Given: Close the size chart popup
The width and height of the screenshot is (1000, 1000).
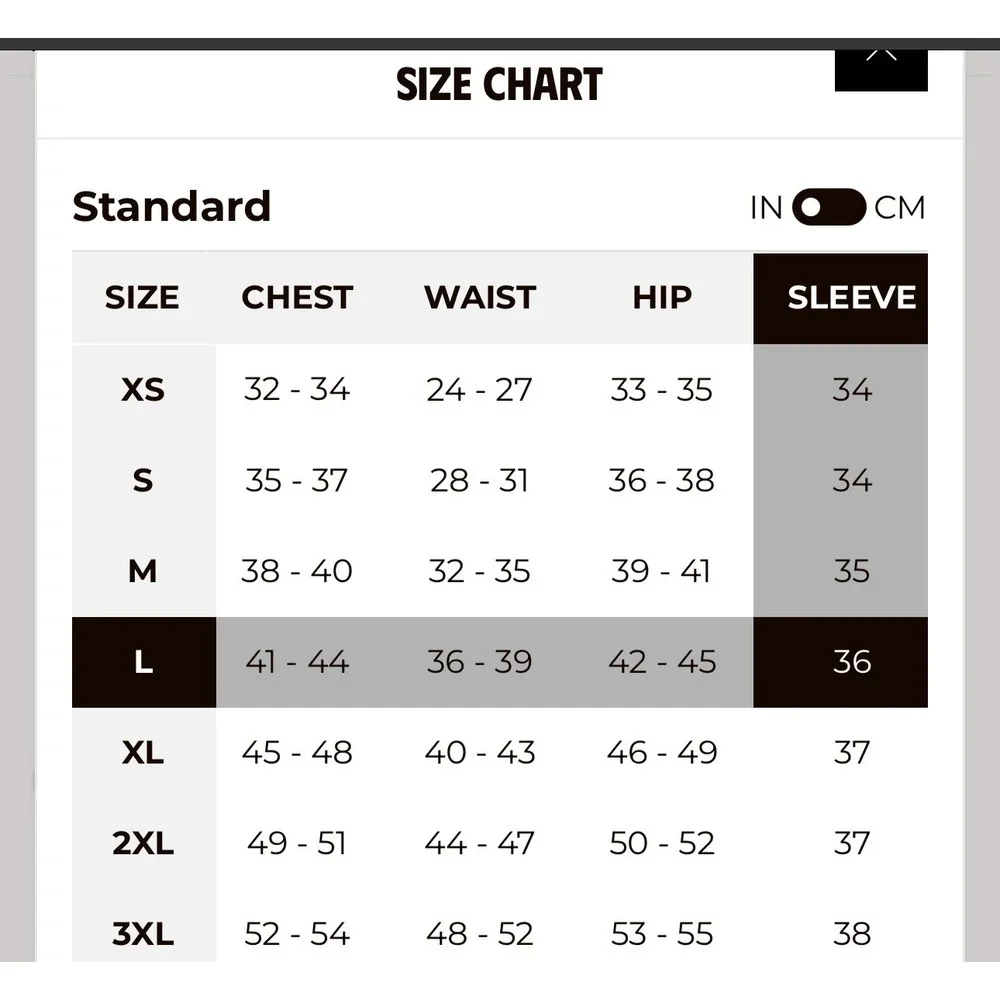Looking at the screenshot, I should [881, 66].
